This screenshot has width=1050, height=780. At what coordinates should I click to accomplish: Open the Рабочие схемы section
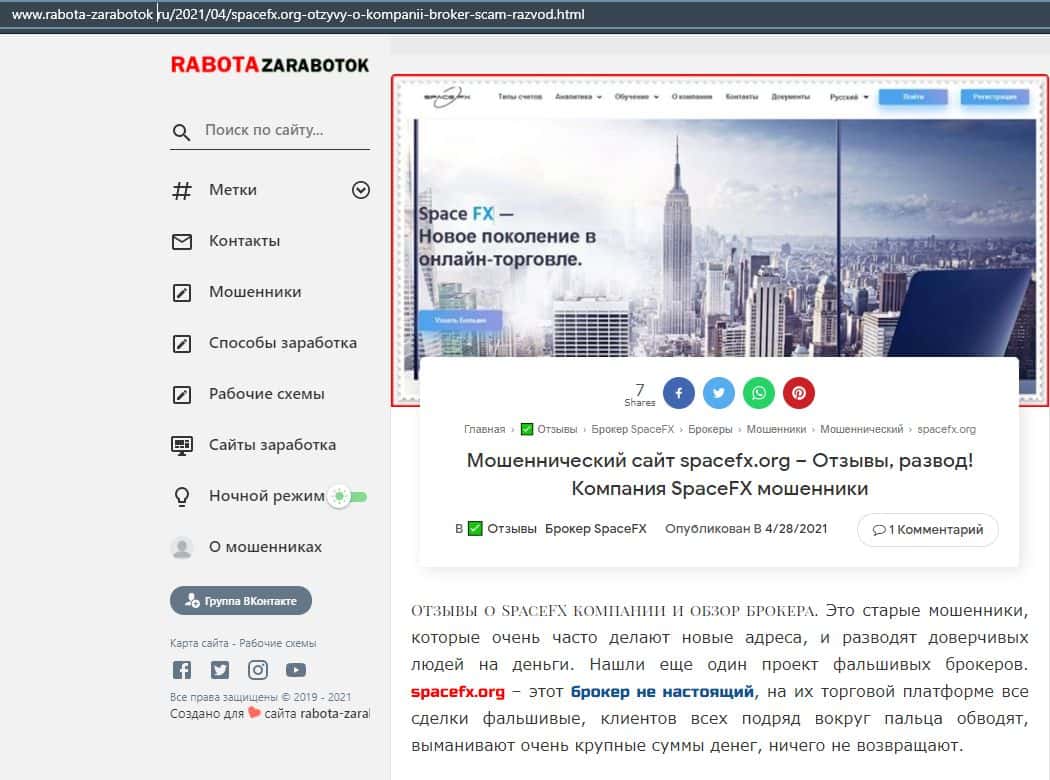tap(267, 394)
